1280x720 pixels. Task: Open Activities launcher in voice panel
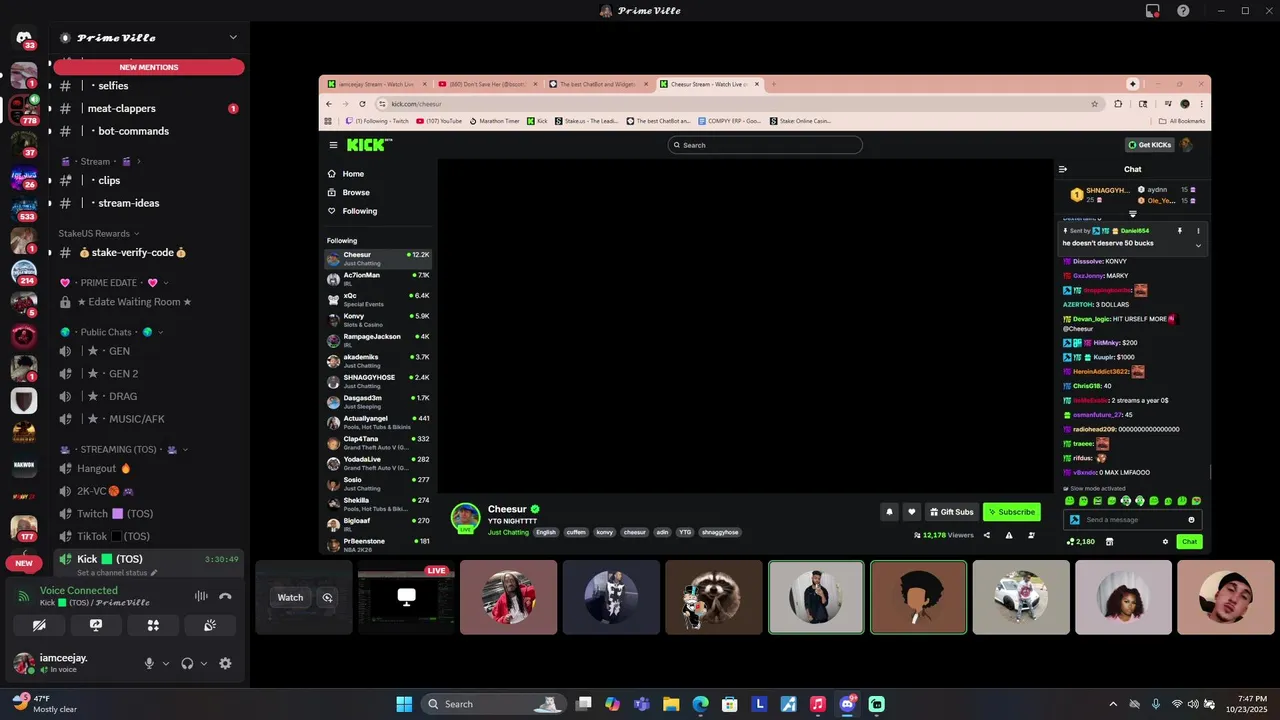(x=153, y=625)
